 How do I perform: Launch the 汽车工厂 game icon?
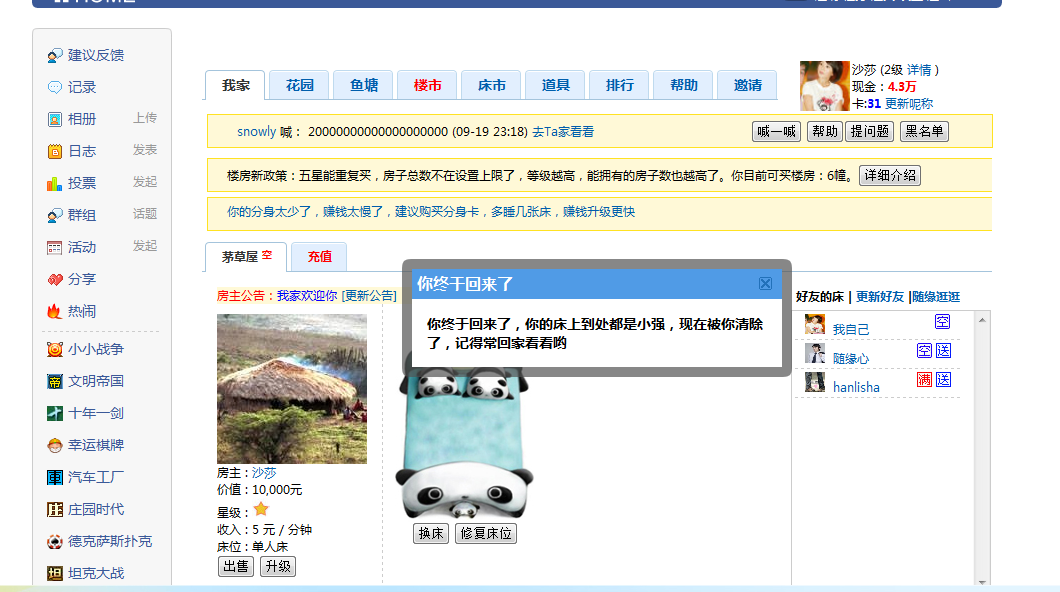pos(55,478)
